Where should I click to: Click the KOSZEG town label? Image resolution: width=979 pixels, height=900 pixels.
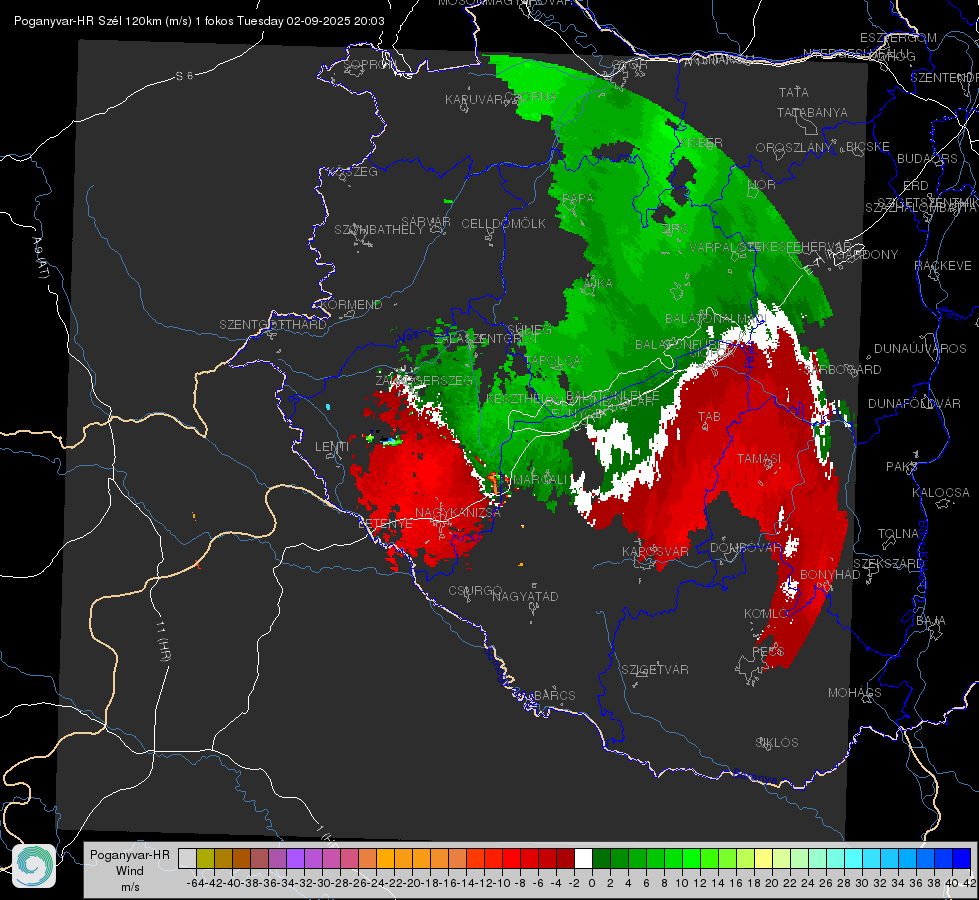pyautogui.click(x=355, y=172)
